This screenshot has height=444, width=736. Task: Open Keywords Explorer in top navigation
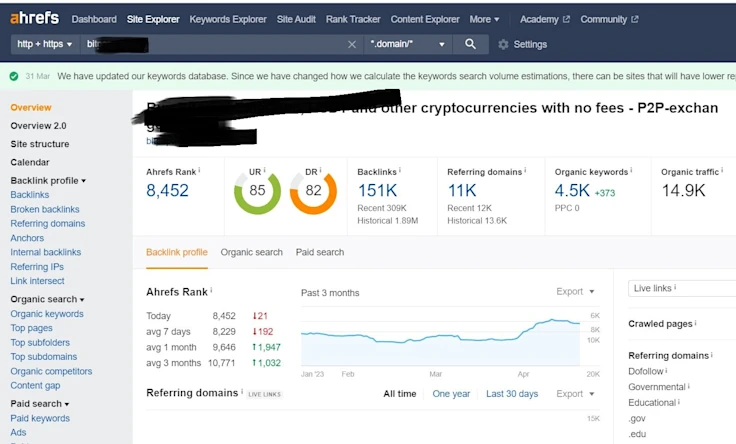tap(228, 19)
